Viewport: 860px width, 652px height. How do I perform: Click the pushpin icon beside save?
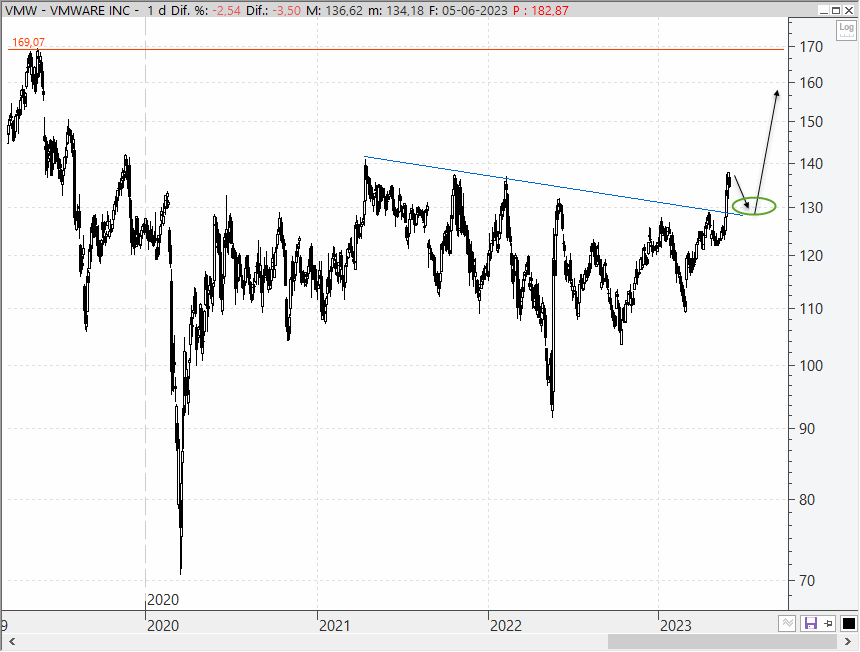(x=828, y=623)
